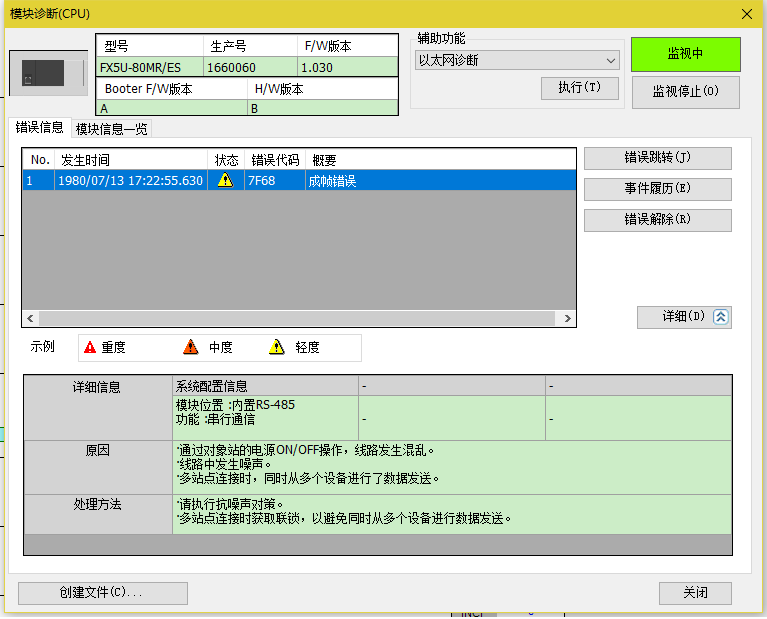Clear error with 错误解除(R) button
This screenshot has height=619, width=767.
[657, 220]
